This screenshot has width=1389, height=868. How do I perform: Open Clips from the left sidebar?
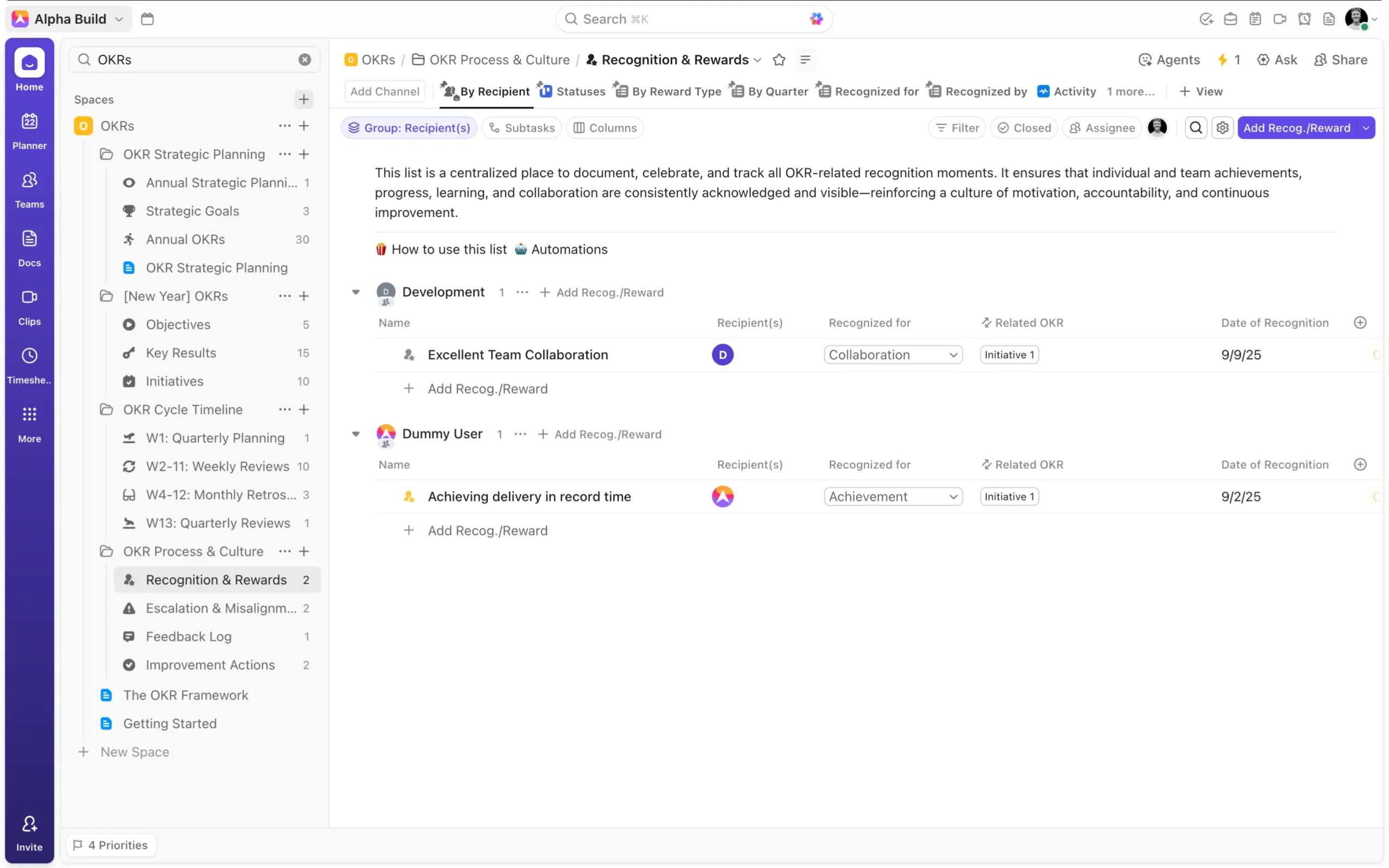point(29,307)
